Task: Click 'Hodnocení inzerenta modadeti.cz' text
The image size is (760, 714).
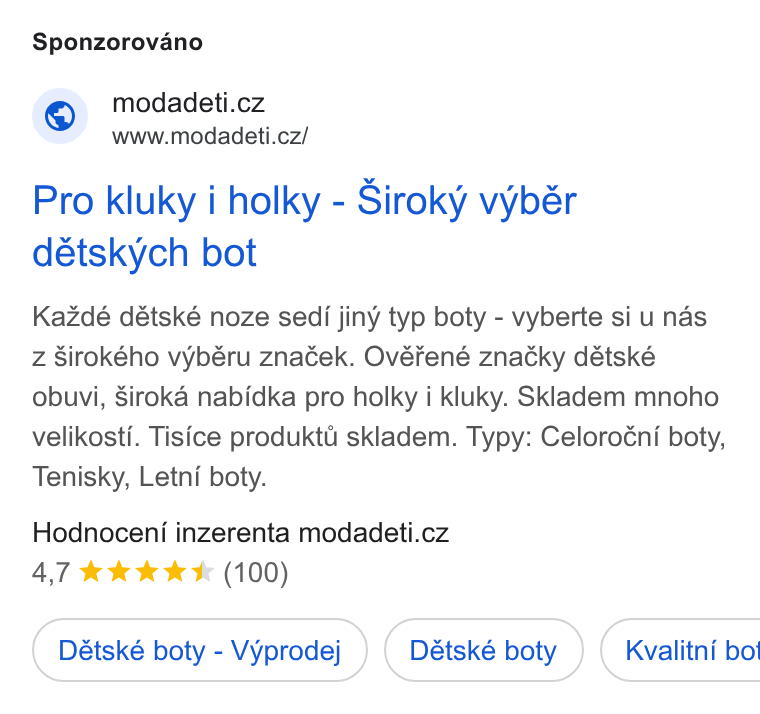Action: (240, 533)
